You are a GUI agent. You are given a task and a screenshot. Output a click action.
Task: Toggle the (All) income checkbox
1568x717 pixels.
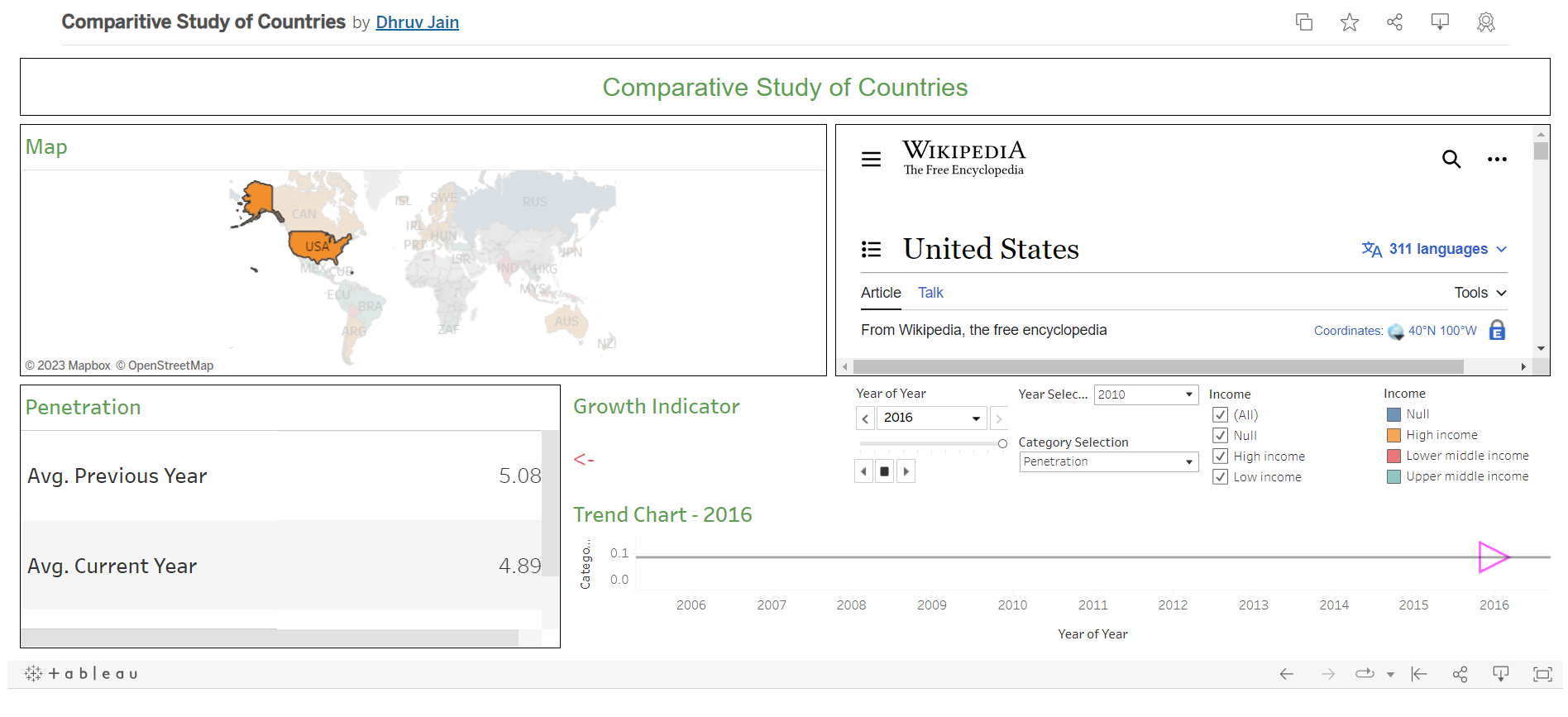(1220, 415)
